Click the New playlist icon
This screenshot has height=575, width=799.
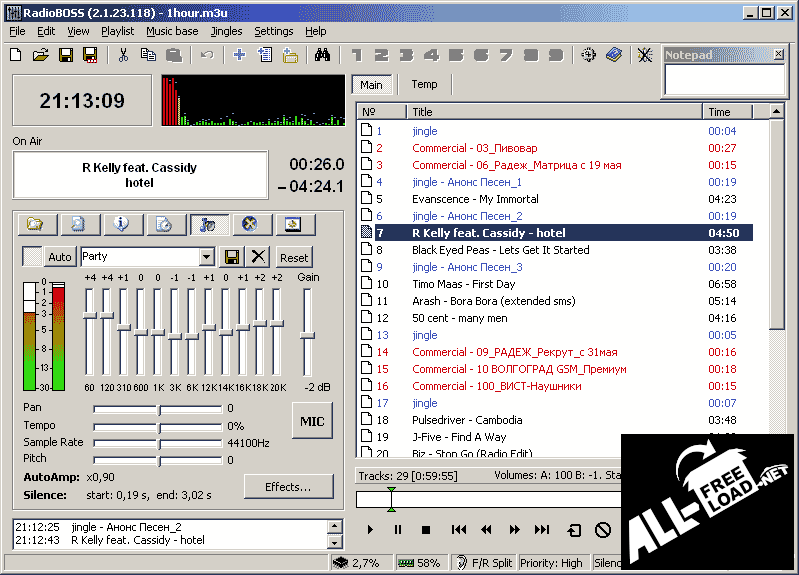(x=16, y=55)
